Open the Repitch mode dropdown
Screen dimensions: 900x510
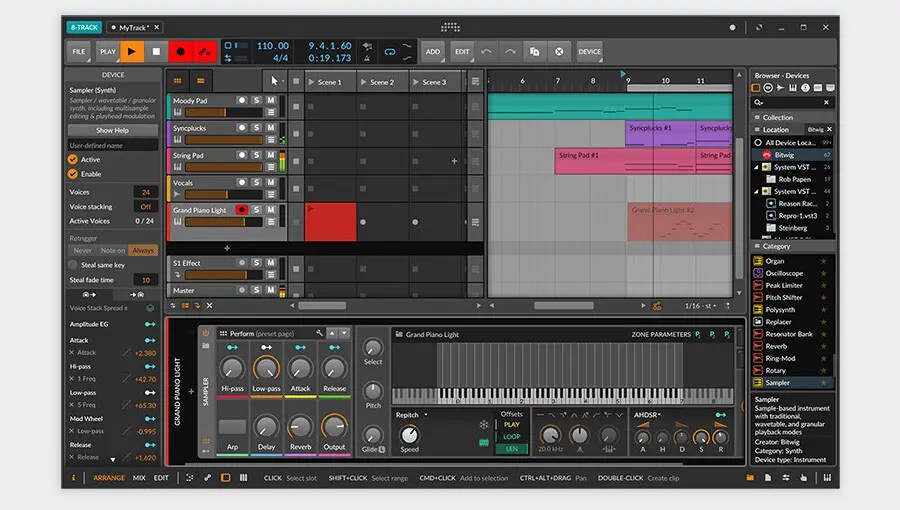(x=412, y=415)
